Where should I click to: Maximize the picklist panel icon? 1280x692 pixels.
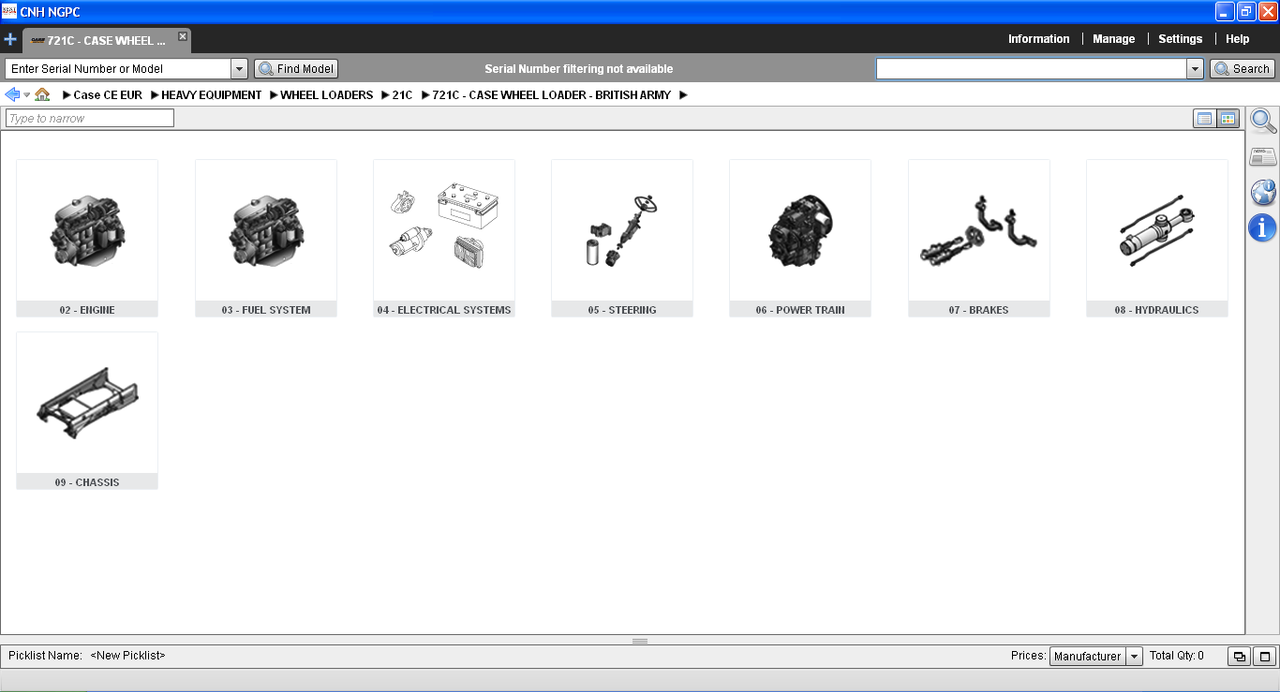tap(1265, 657)
